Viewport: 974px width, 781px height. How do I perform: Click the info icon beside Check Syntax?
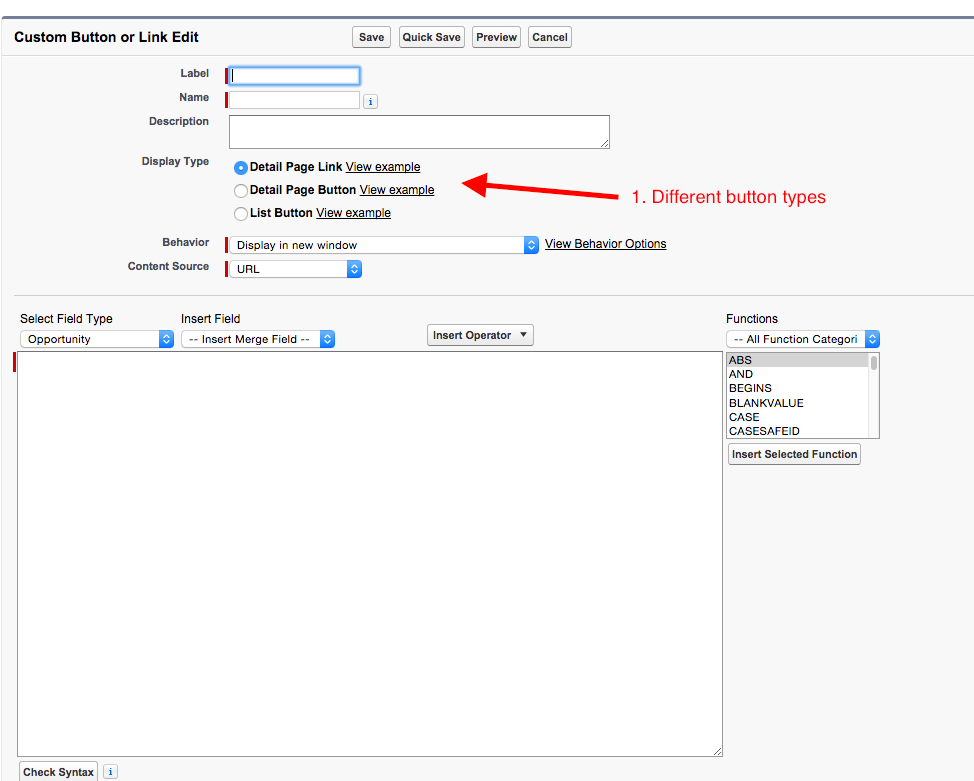click(110, 772)
